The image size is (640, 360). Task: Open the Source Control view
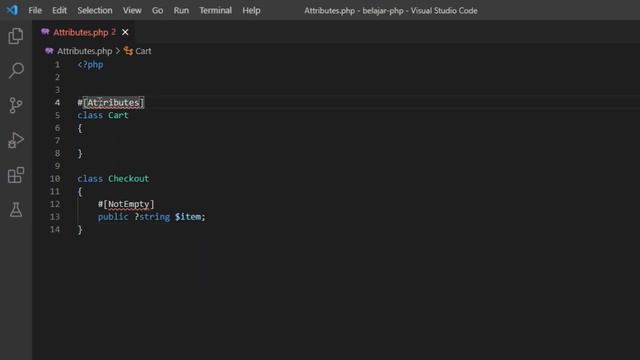pyautogui.click(x=16, y=105)
